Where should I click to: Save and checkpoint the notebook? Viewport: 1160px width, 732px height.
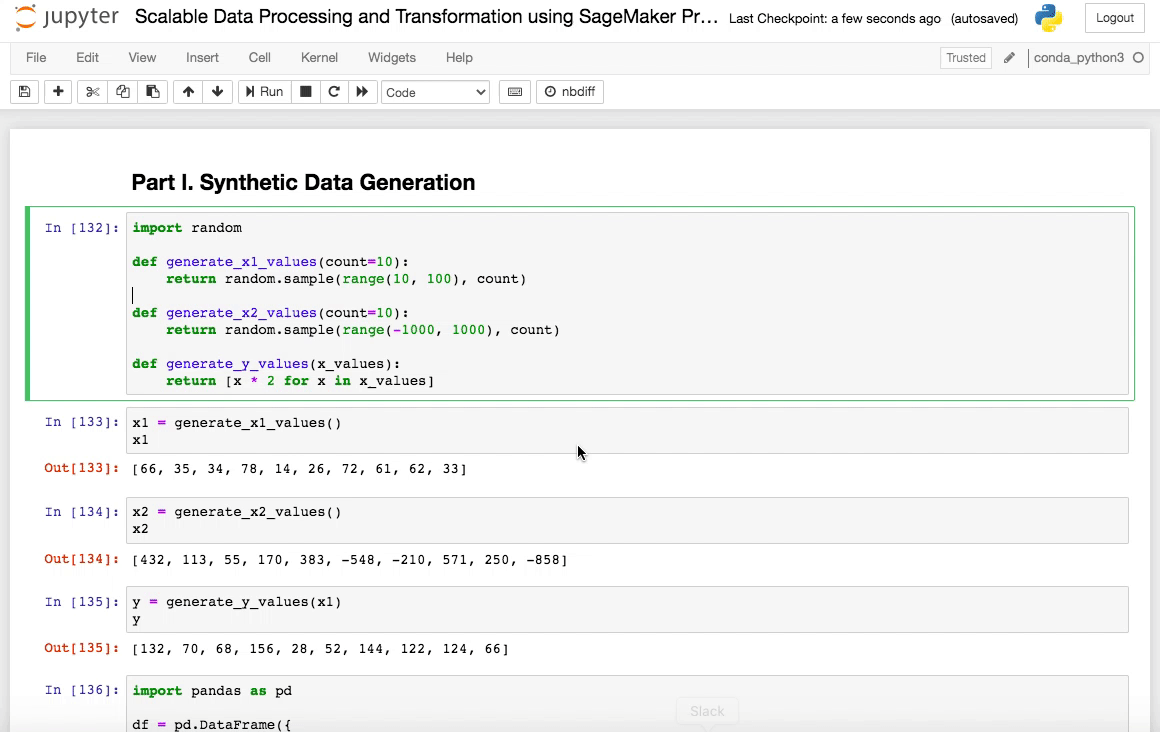pyautogui.click(x=24, y=92)
